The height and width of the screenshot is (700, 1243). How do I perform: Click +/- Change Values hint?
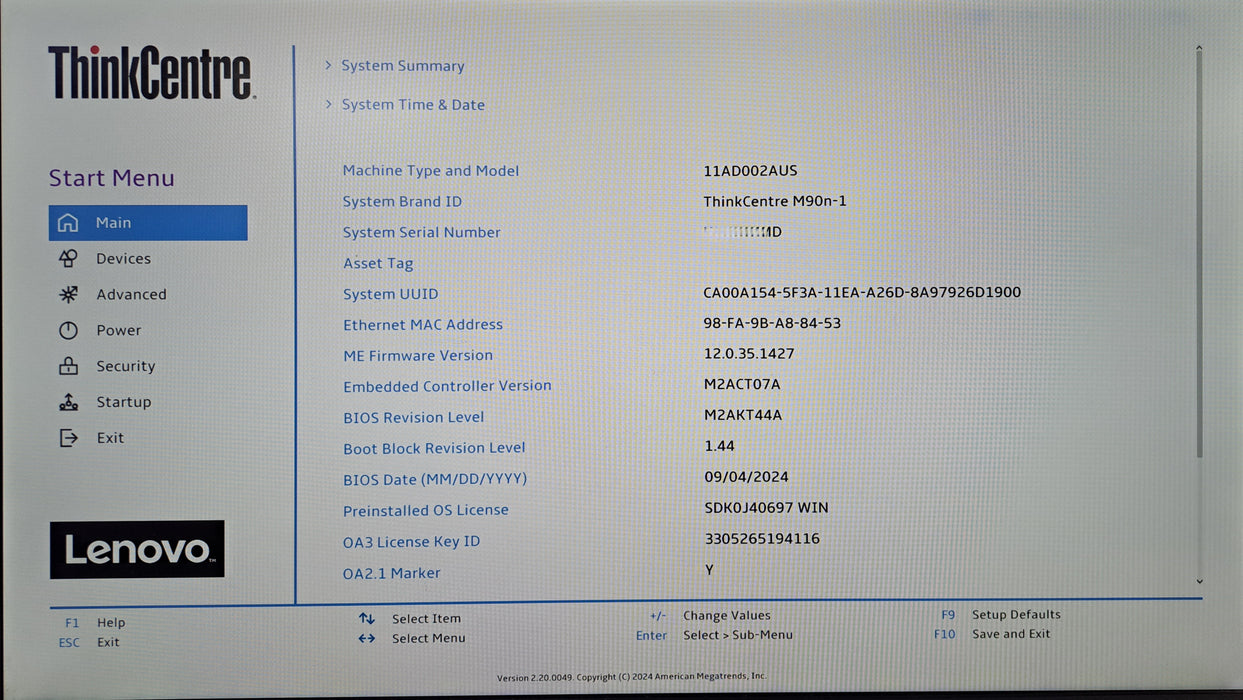point(710,616)
